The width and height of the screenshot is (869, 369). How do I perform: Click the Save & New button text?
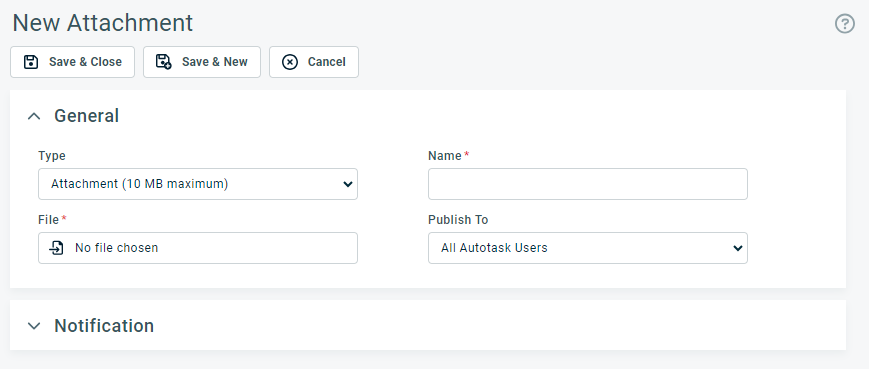pyautogui.click(x=214, y=62)
